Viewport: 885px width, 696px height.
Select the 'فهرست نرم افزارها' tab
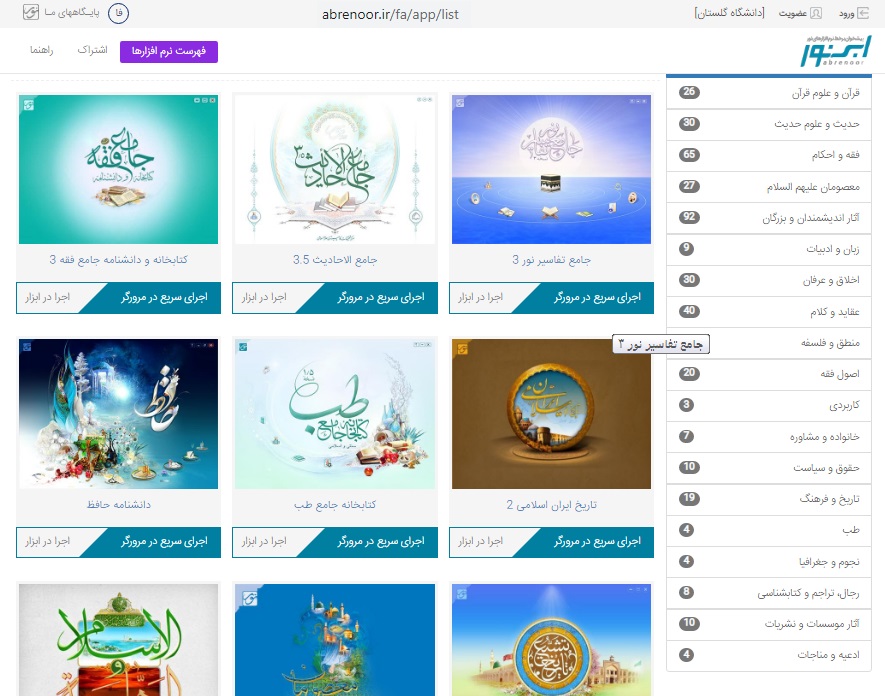click(169, 51)
